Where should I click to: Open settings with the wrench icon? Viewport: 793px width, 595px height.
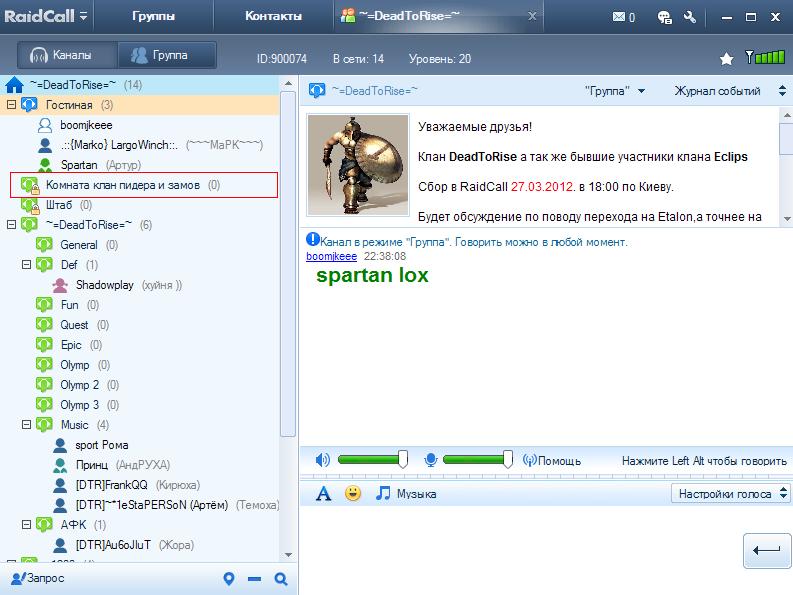pyautogui.click(x=690, y=17)
